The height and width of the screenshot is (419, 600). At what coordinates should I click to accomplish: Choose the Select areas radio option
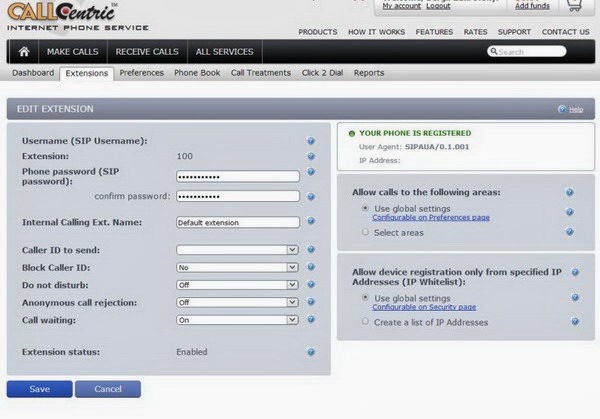coord(365,232)
